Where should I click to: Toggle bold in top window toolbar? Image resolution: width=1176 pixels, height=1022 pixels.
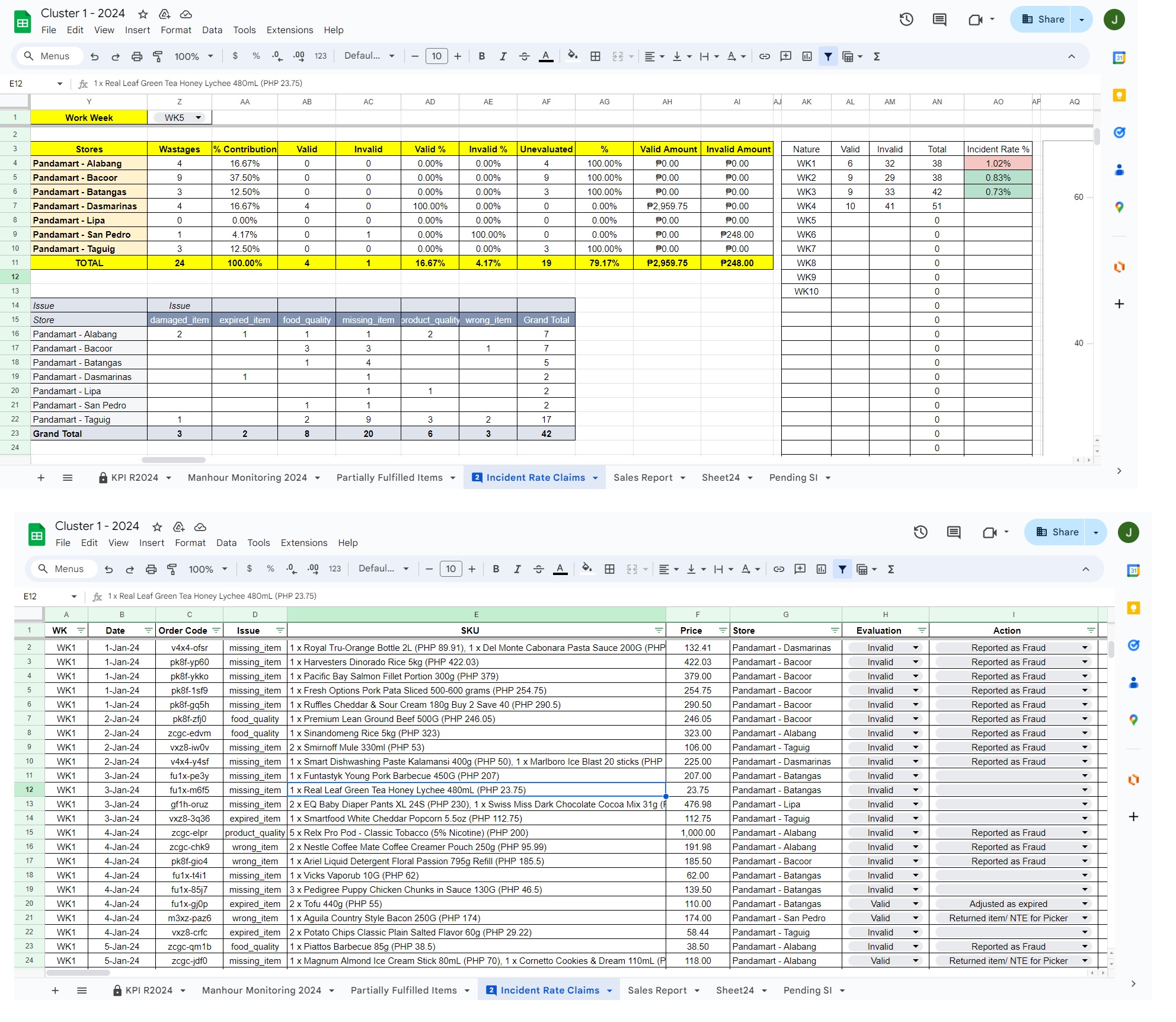pyautogui.click(x=482, y=56)
